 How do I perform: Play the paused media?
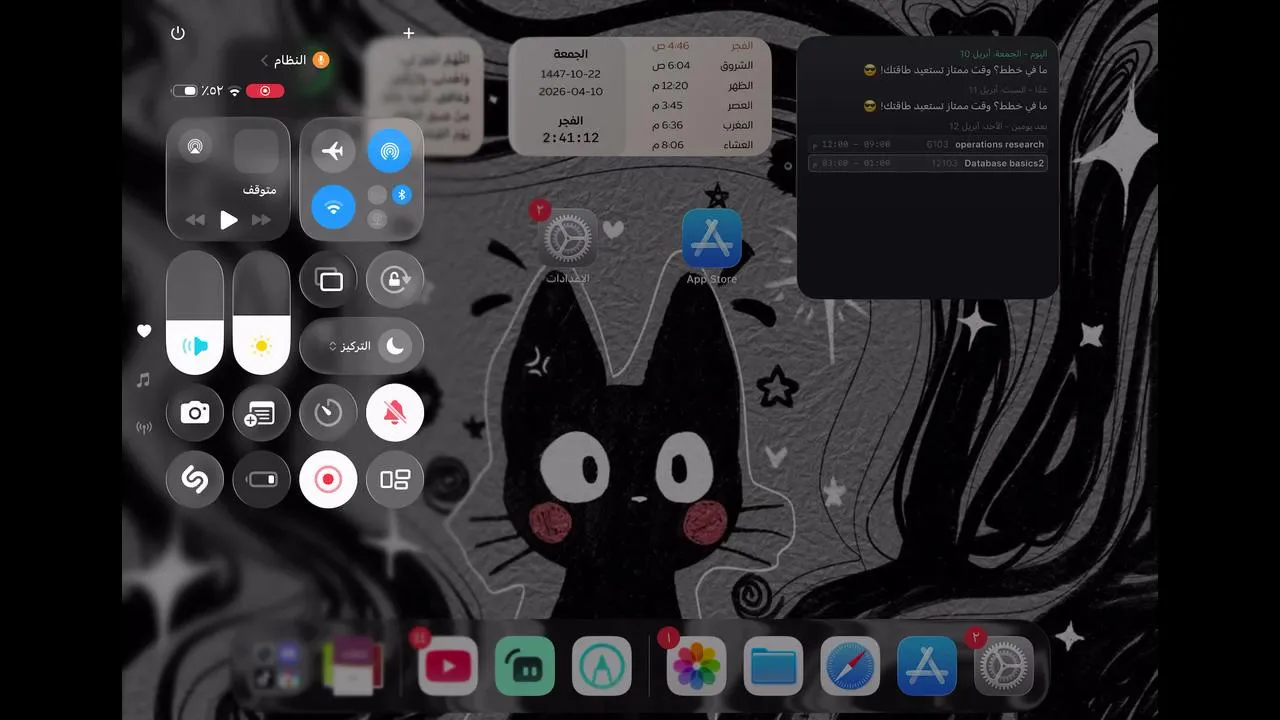point(229,220)
